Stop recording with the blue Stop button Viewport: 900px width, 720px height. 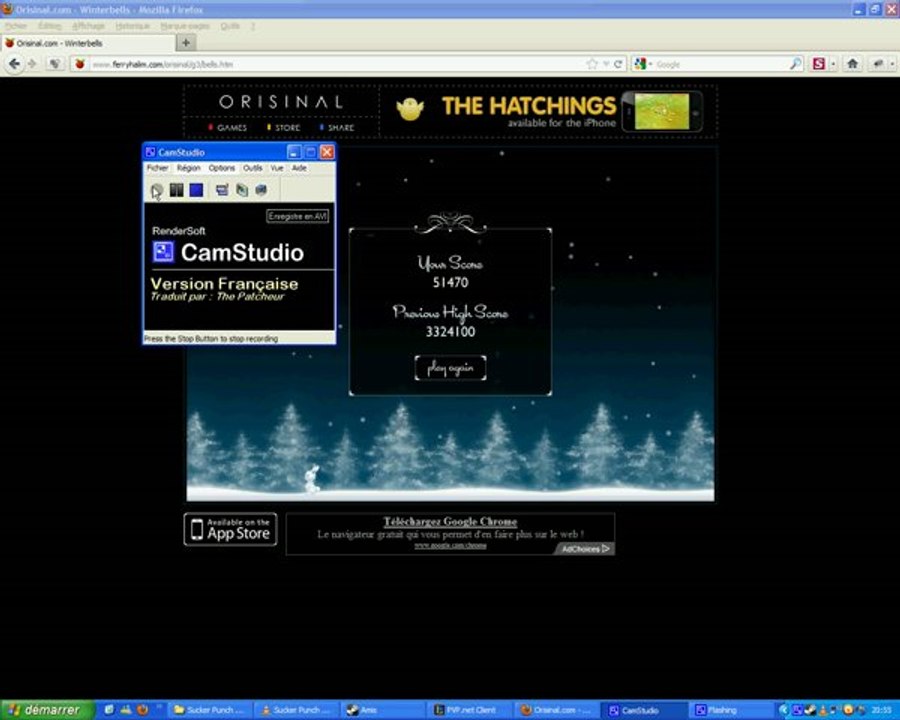coord(196,189)
